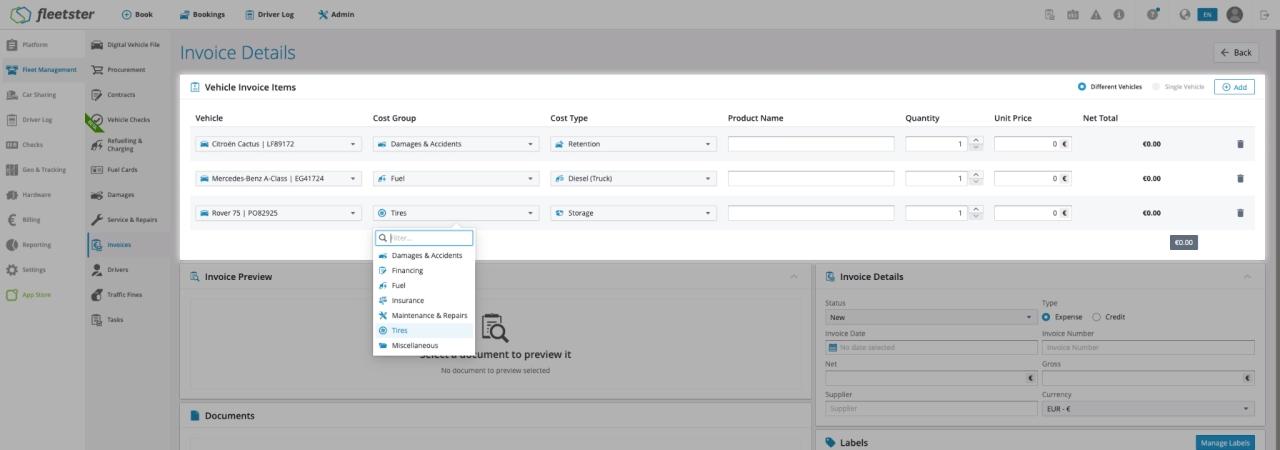Collapse the Invoice Details panel
The width and height of the screenshot is (1280, 450).
[1247, 277]
